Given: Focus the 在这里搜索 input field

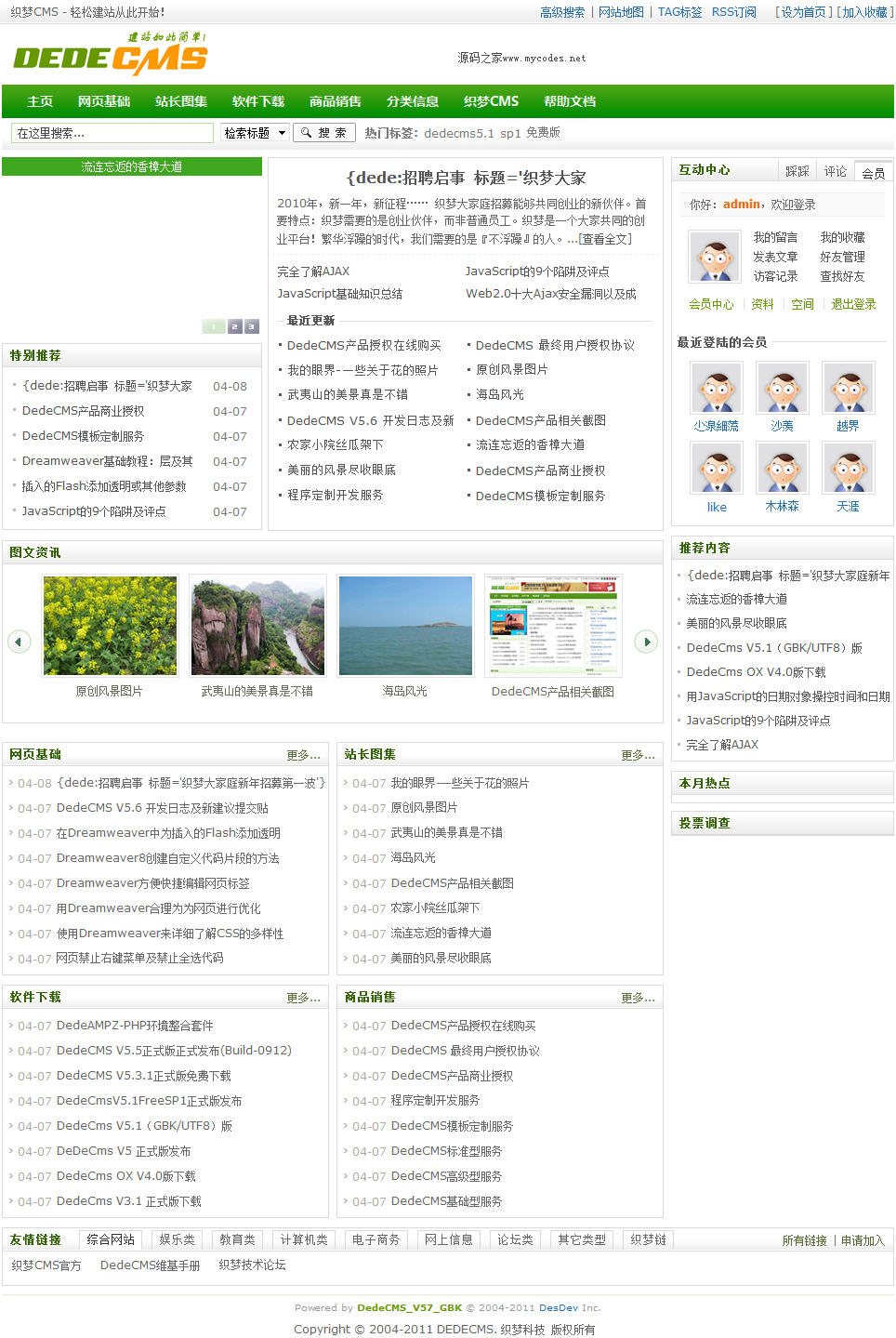Looking at the screenshot, I should coord(112,133).
